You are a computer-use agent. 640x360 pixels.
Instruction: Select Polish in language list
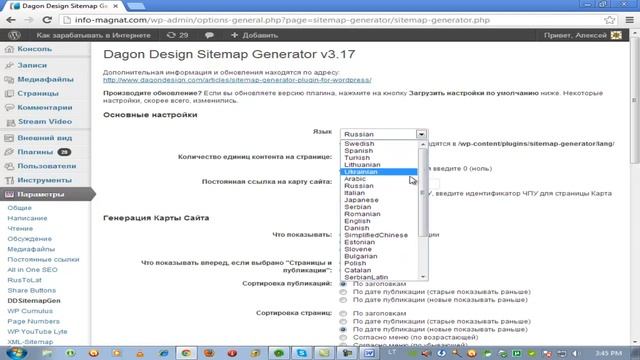click(x=378, y=263)
